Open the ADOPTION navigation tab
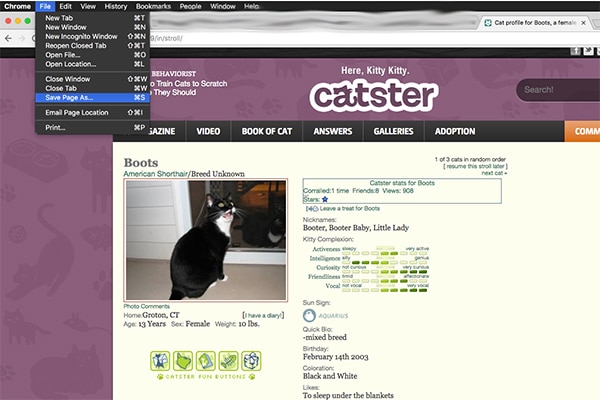Screen dimensions: 600x400 (x=455, y=131)
